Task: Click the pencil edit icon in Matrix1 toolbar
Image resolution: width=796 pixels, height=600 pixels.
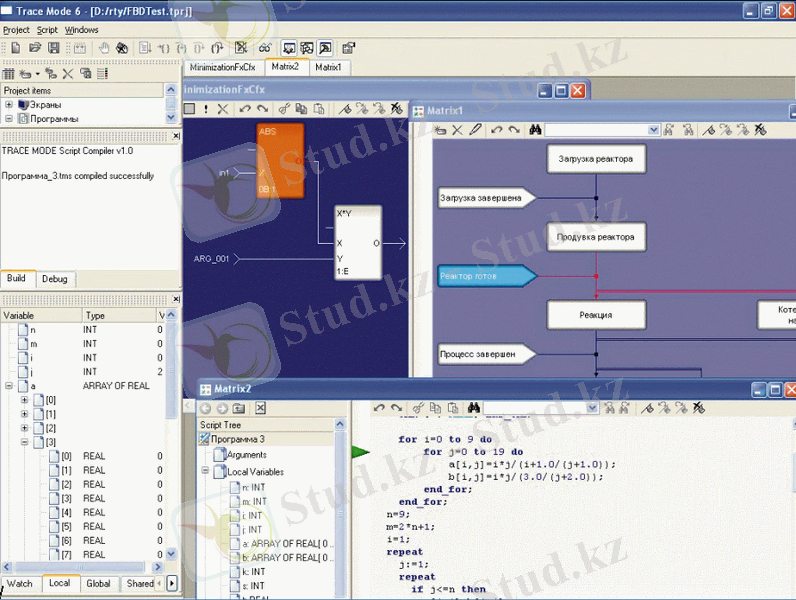Action: coord(475,130)
